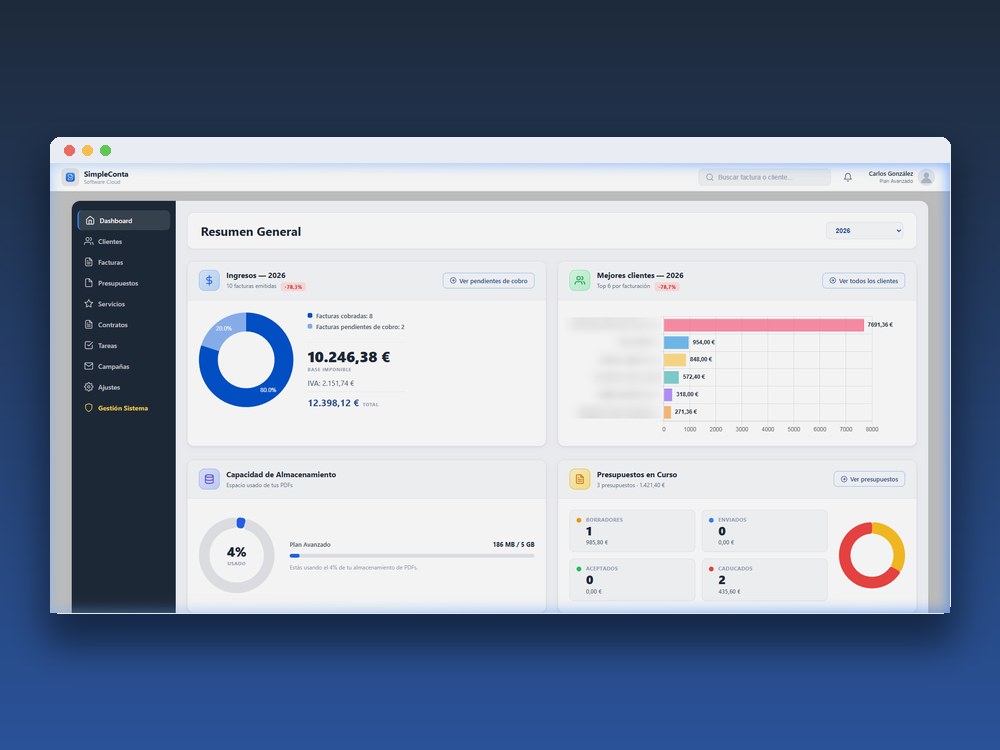Screen dimensions: 1000x750
Task: Open the Aceptados budget card
Action: (x=632, y=580)
